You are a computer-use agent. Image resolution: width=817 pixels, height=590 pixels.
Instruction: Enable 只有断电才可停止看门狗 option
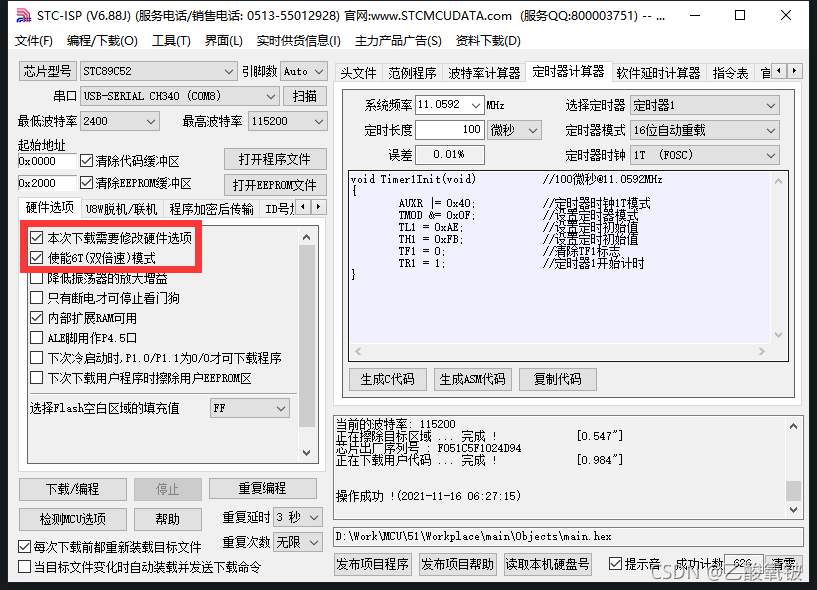point(36,298)
